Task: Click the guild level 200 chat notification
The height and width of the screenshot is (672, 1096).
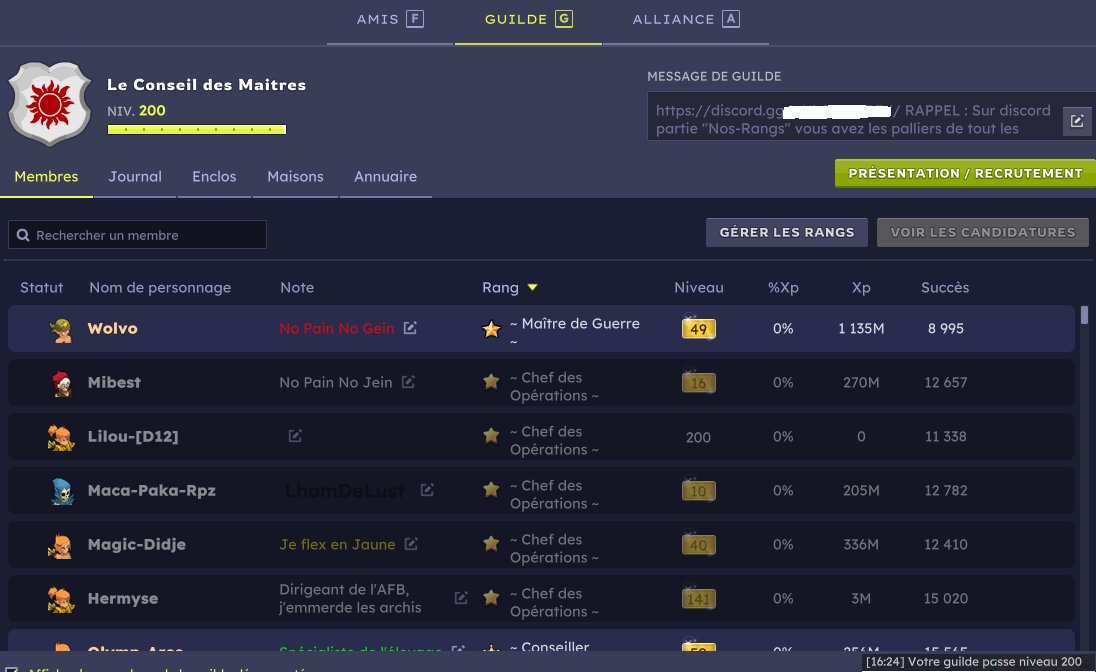Action: [x=974, y=662]
